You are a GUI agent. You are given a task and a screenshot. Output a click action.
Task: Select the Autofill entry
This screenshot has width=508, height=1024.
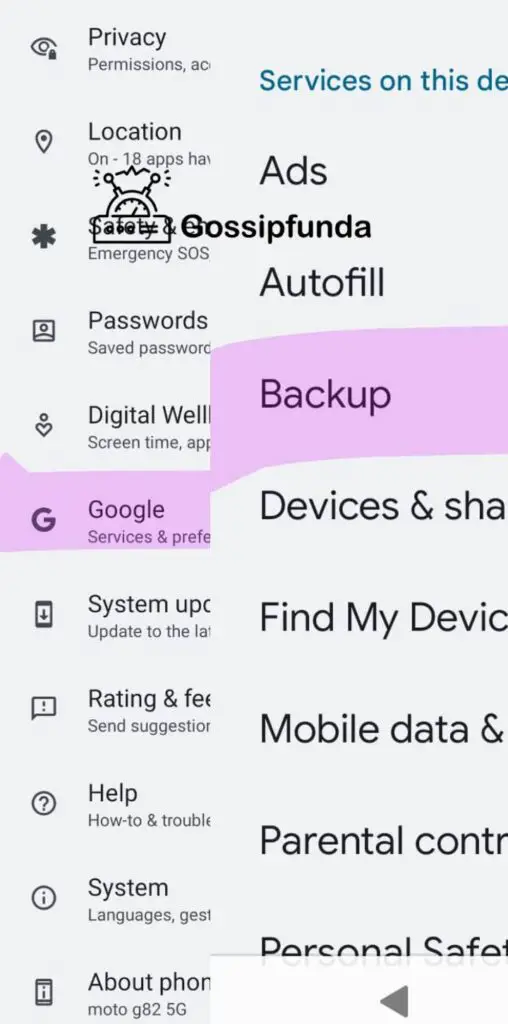(322, 283)
